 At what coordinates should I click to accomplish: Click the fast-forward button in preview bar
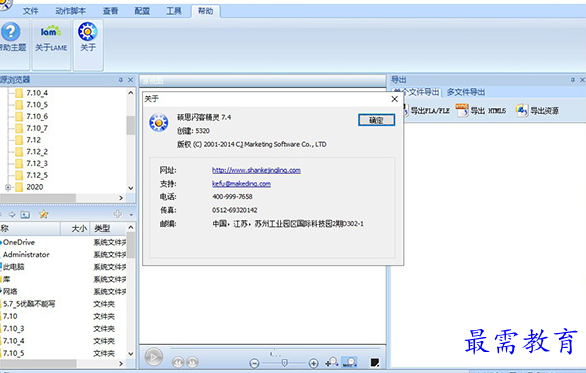[192, 362]
